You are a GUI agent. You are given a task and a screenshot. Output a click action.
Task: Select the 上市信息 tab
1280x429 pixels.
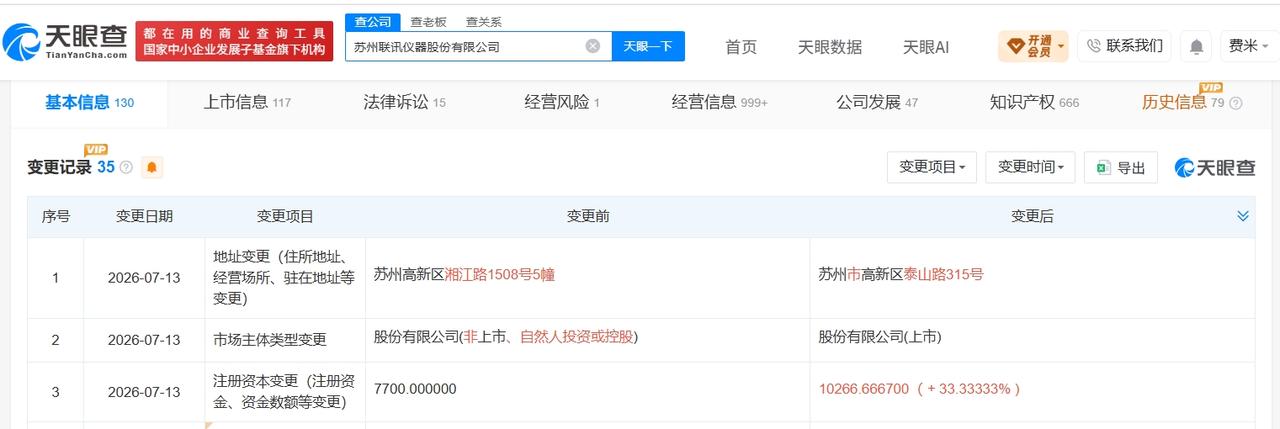247,102
